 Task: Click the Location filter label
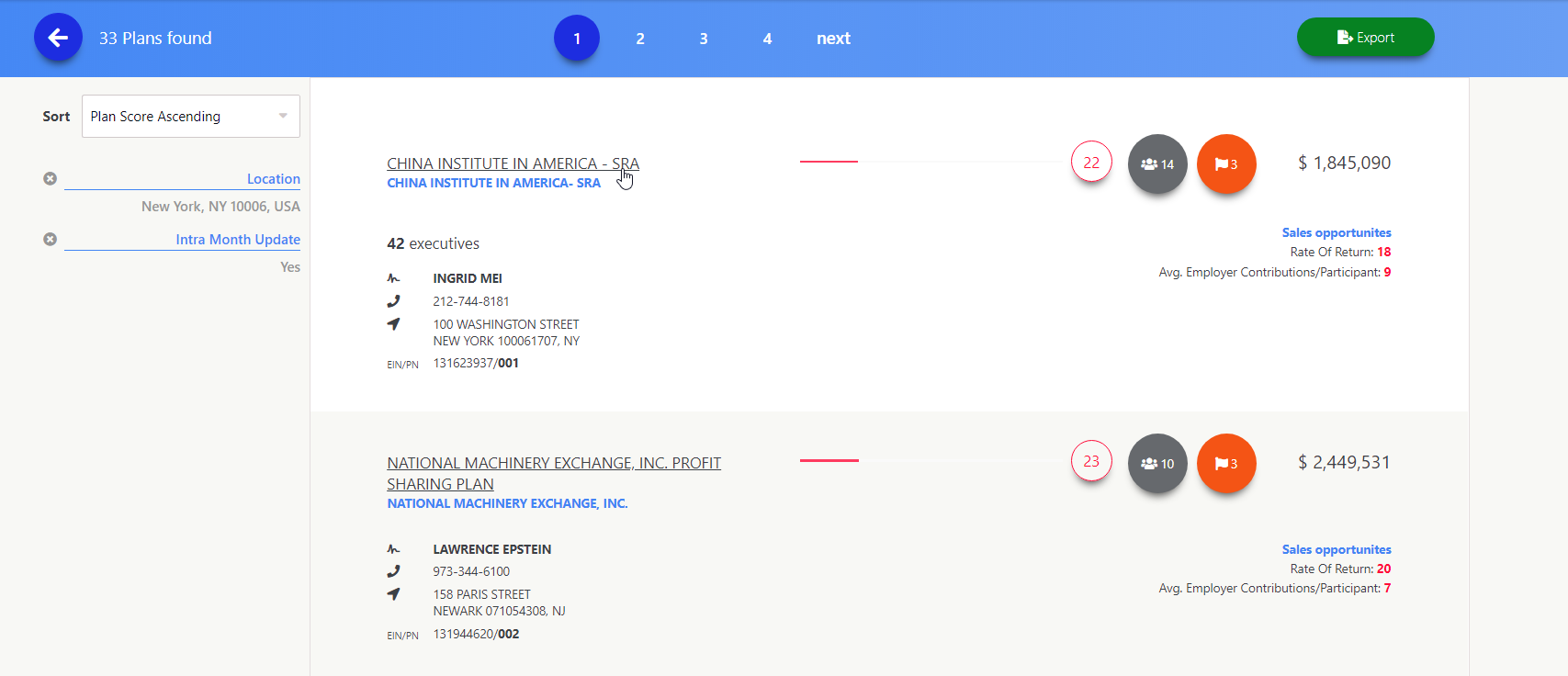pyautogui.click(x=273, y=178)
